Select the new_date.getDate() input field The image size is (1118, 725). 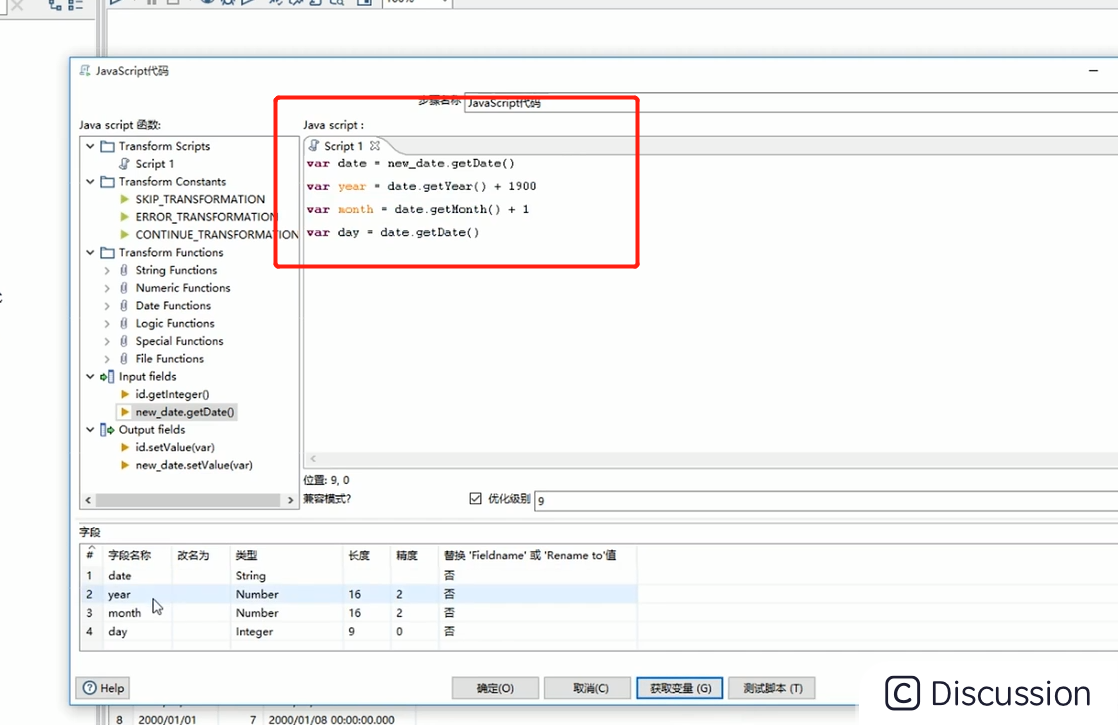(183, 412)
